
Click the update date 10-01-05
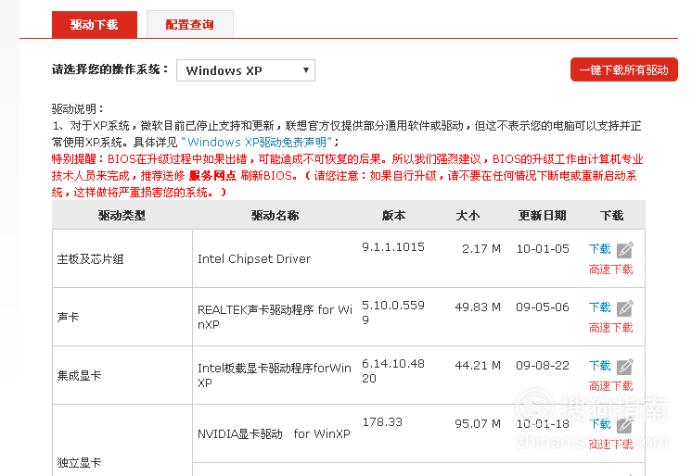(x=542, y=249)
